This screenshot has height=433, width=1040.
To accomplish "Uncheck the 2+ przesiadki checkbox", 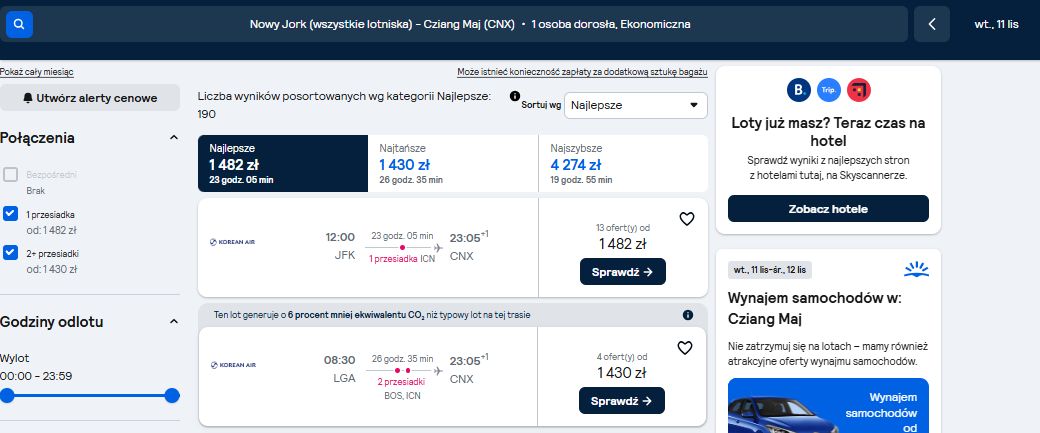I will click(x=11, y=253).
